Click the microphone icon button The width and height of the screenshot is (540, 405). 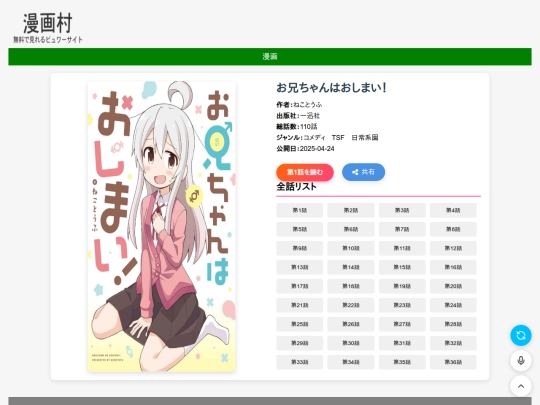pyautogui.click(x=520, y=360)
